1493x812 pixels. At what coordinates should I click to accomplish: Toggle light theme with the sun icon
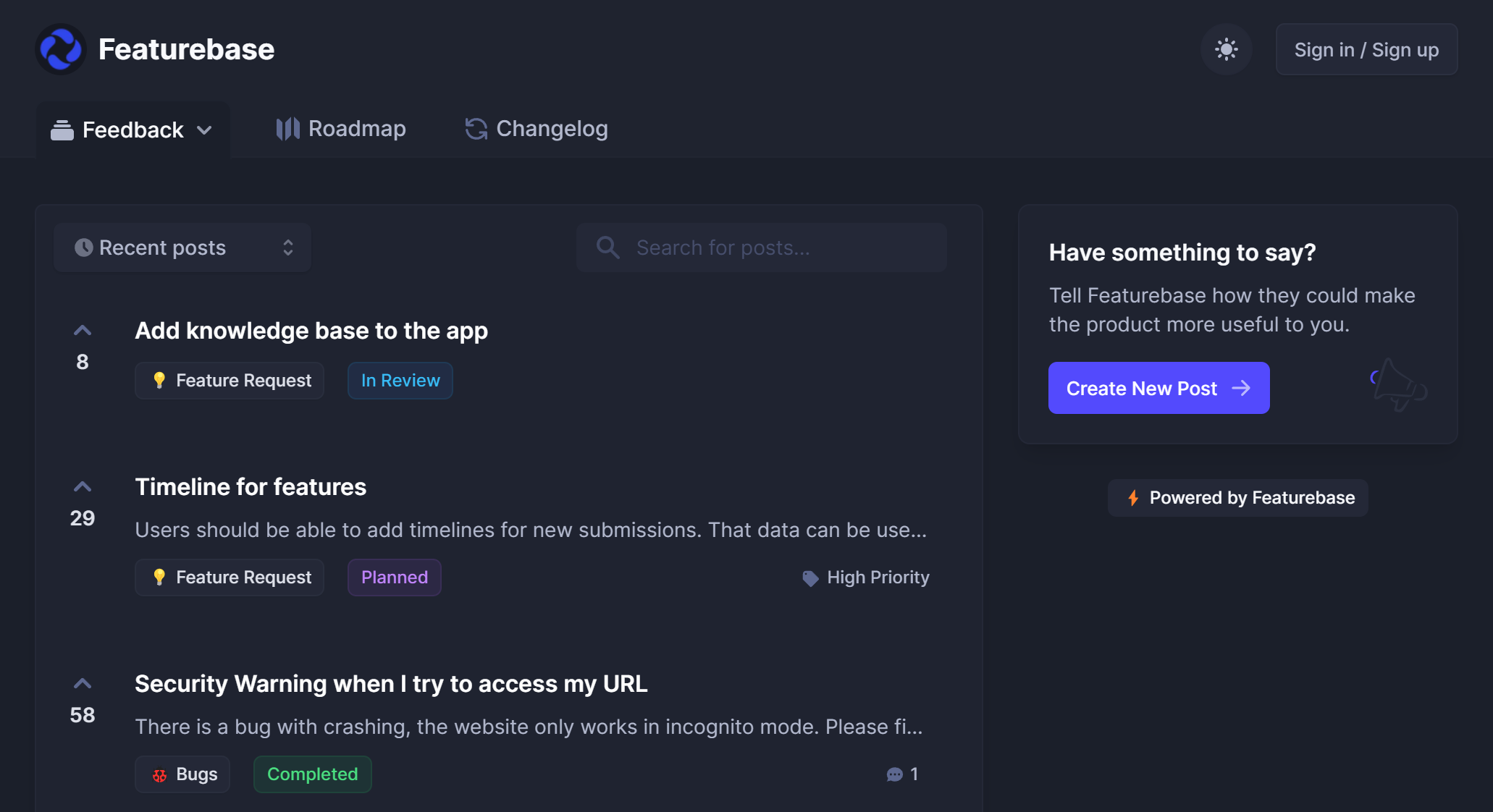(x=1226, y=49)
